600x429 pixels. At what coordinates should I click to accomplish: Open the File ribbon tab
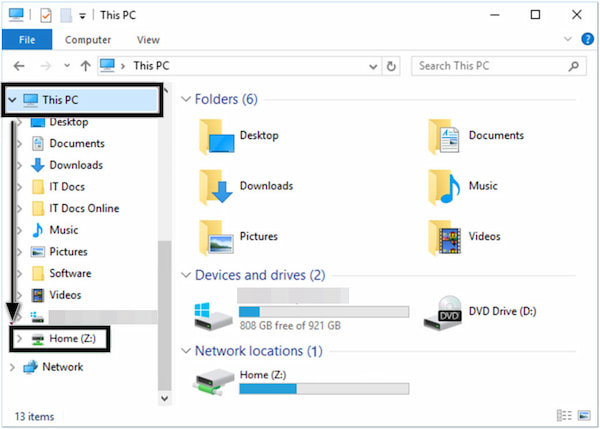click(x=27, y=40)
